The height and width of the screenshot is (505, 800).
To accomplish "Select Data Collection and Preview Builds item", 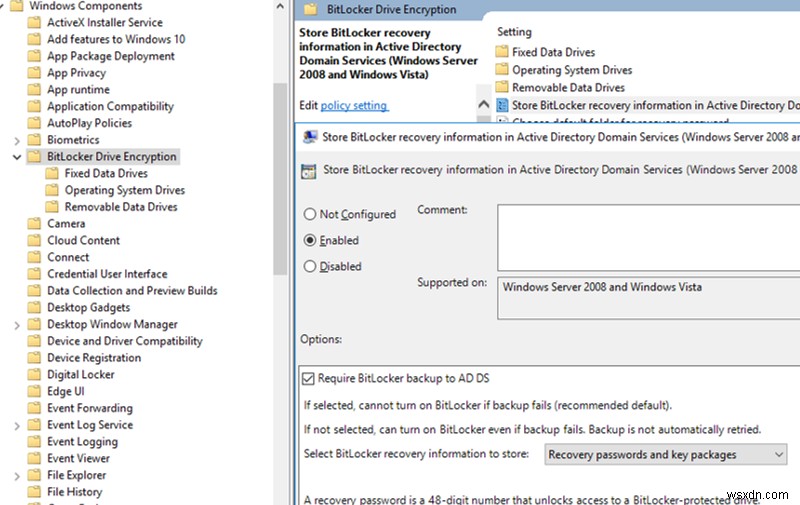I will pos(132,291).
